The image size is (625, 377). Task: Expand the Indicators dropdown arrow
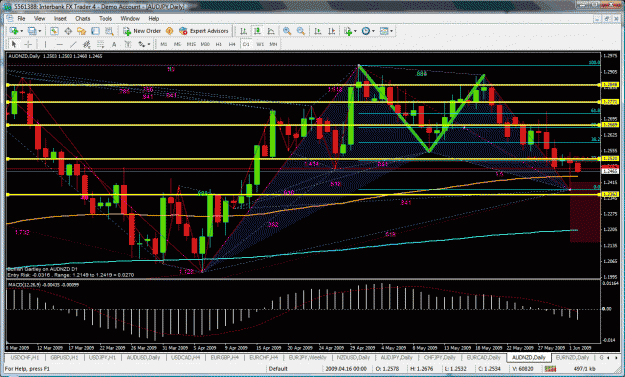pos(355,31)
